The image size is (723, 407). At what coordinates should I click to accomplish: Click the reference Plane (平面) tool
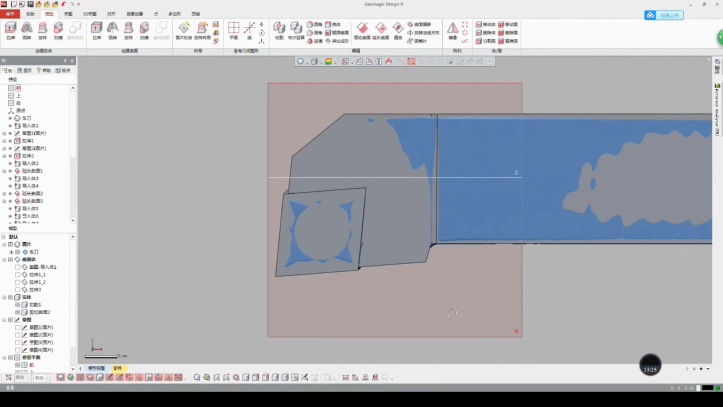click(x=233, y=29)
